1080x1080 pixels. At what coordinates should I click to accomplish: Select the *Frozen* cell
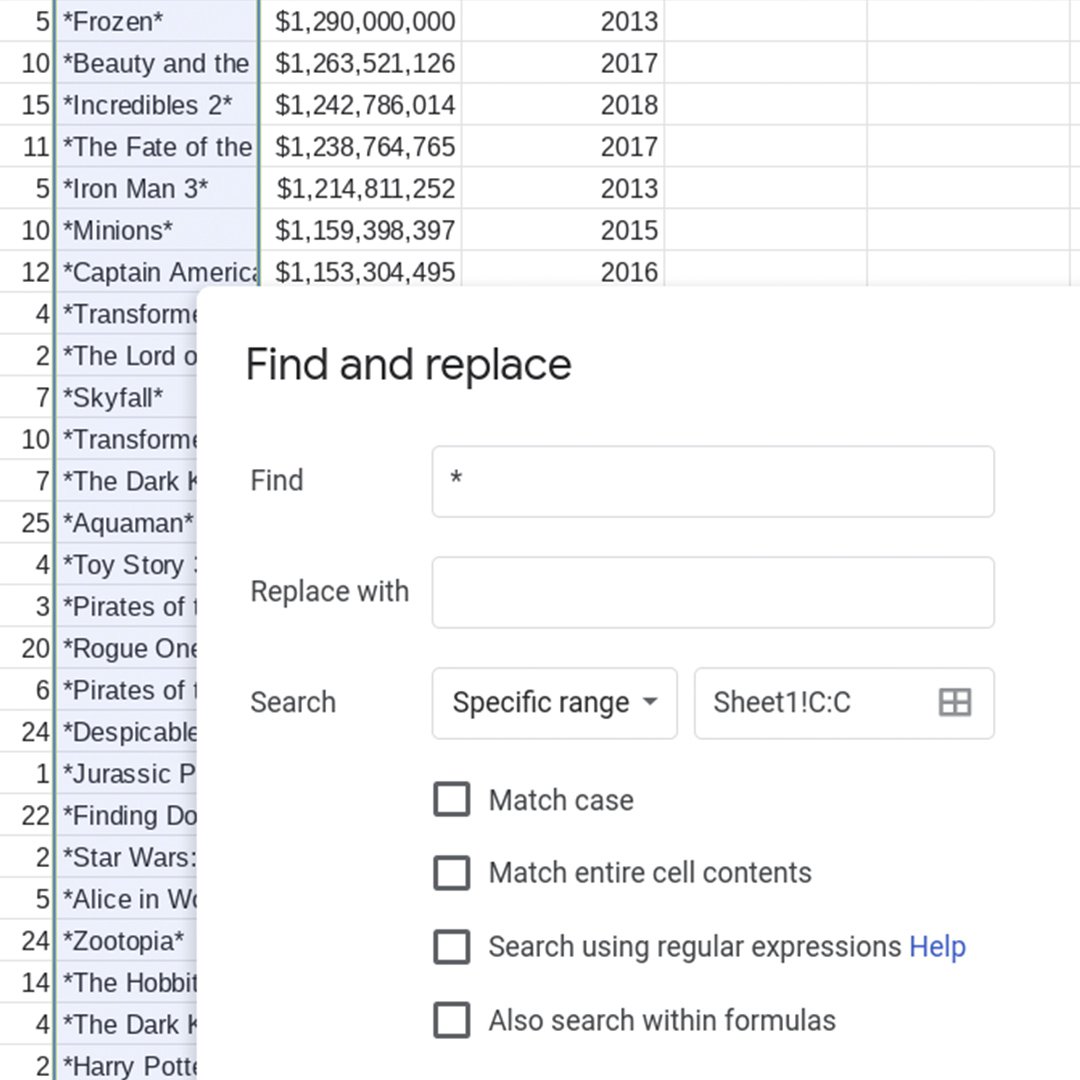tap(157, 21)
